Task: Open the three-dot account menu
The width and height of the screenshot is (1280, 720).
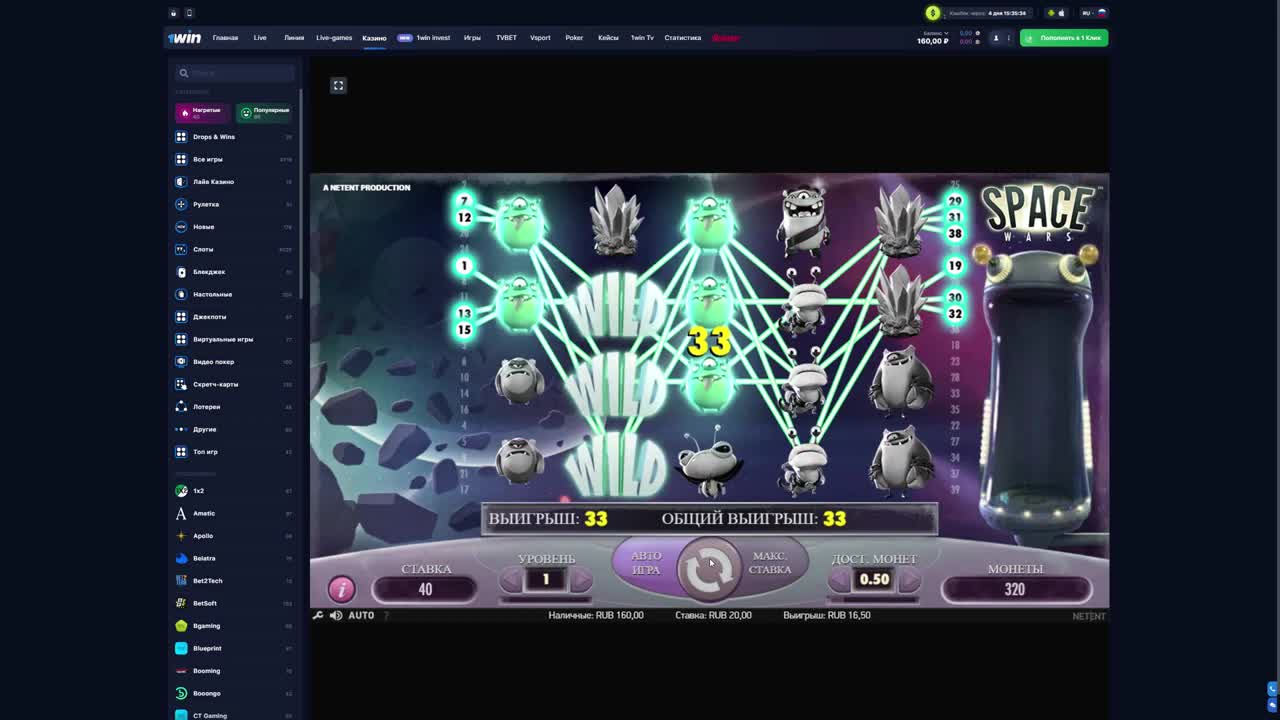Action: 1008,38
